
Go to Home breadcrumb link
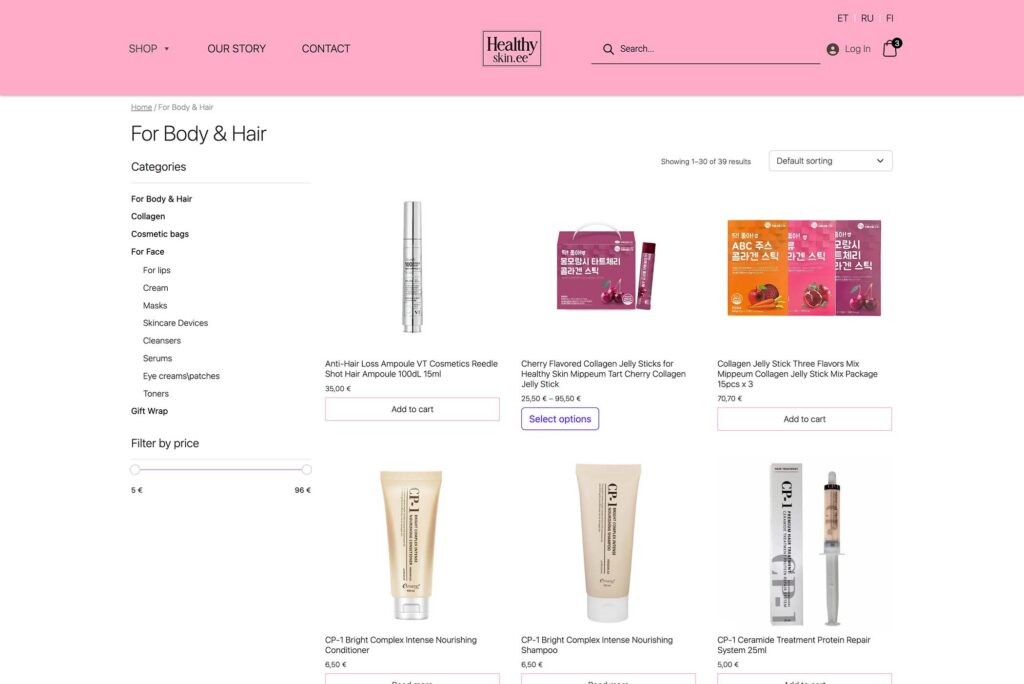tap(141, 107)
